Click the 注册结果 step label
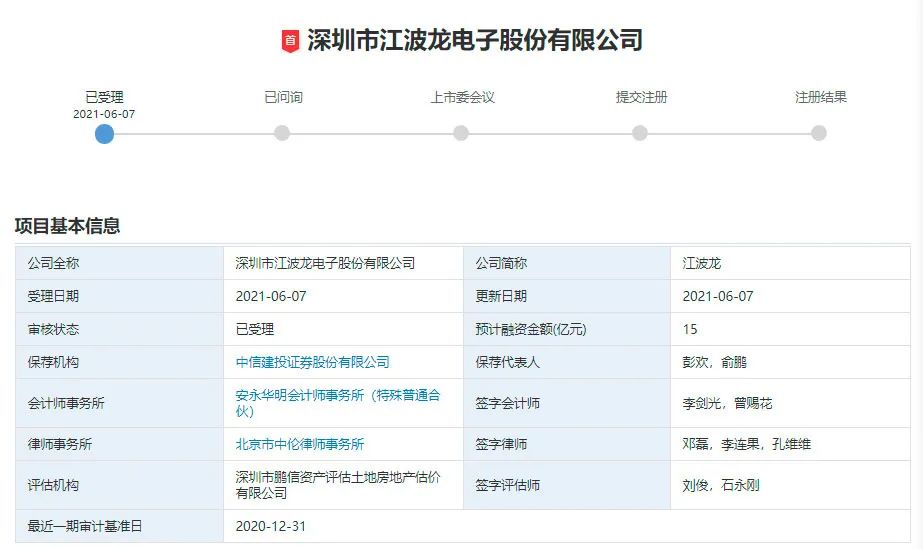Screen dimensions: 923x549 click(x=821, y=97)
